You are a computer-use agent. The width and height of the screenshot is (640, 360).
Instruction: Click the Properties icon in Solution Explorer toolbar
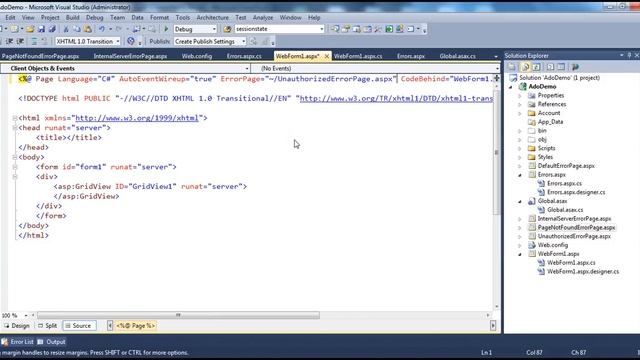512,67
